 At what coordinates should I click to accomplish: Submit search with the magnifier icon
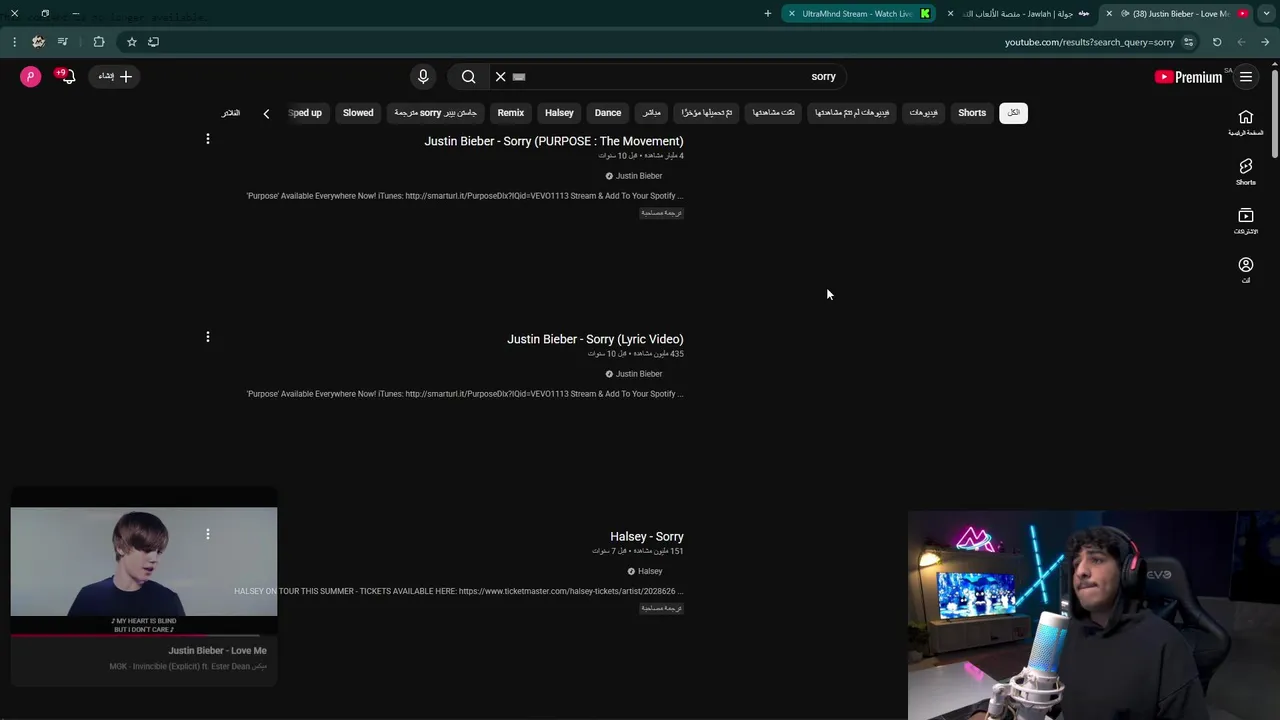(x=468, y=76)
